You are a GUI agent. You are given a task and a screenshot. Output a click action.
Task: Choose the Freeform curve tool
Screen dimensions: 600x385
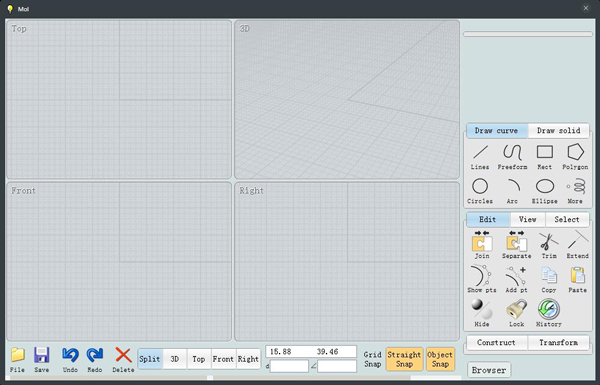512,157
